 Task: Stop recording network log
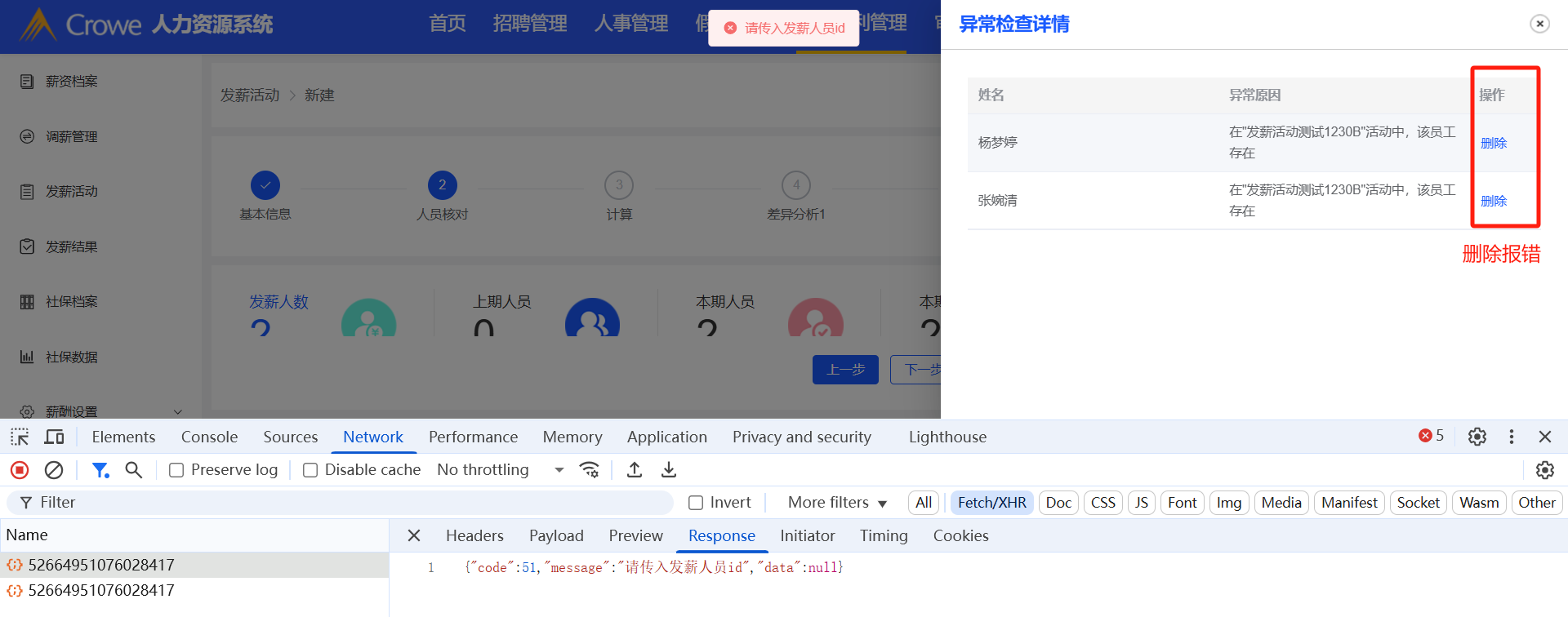coord(20,470)
